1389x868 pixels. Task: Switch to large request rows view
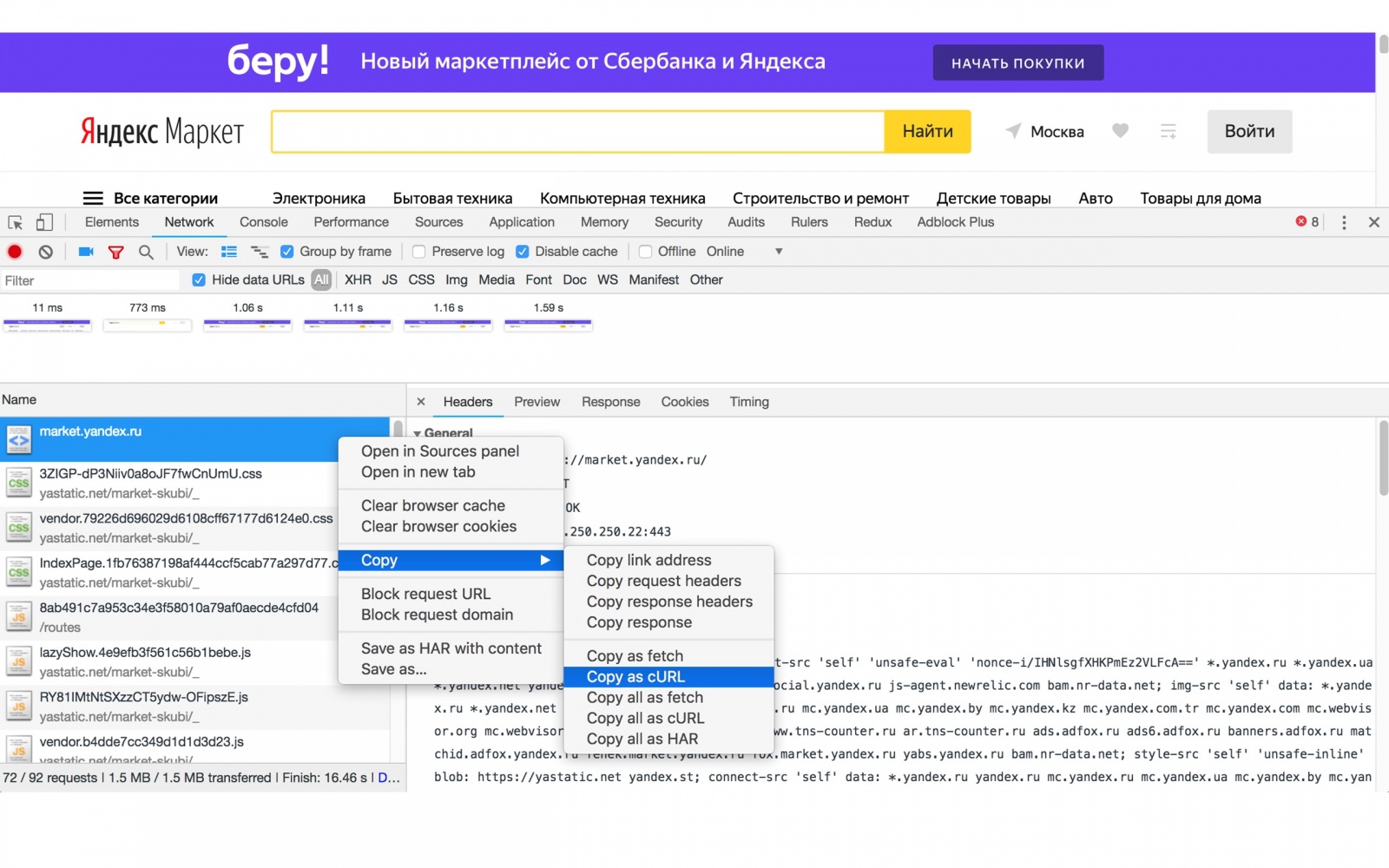click(229, 252)
